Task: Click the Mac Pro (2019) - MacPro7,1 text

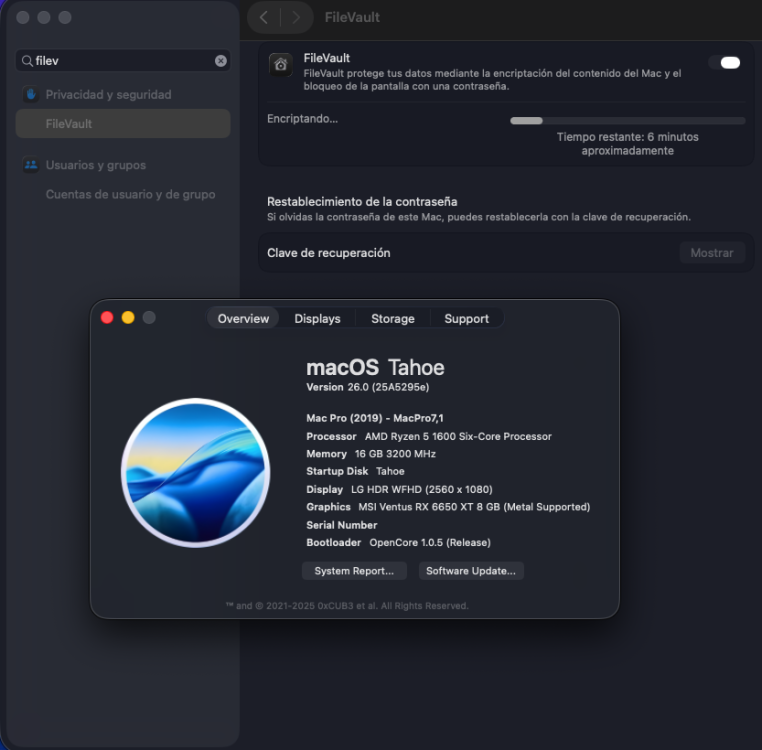Action: pos(375,418)
